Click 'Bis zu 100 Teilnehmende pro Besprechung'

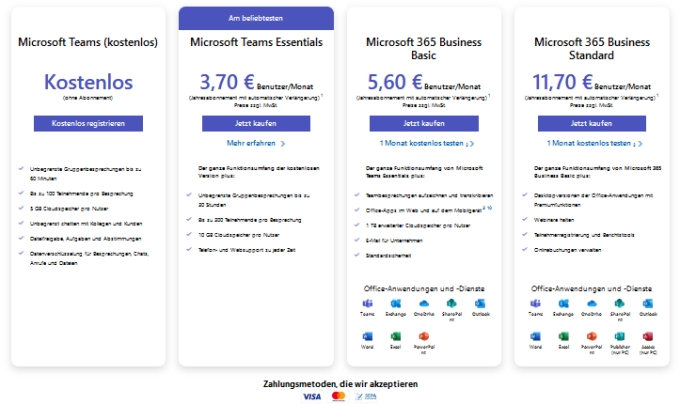tap(82, 194)
